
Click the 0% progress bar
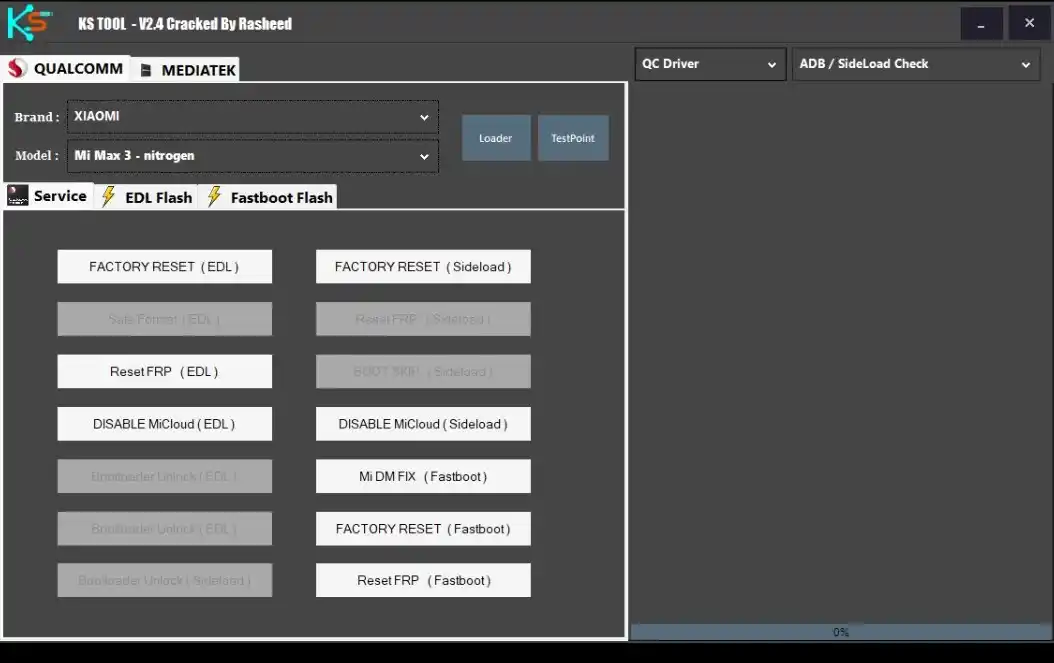pyautogui.click(x=840, y=632)
